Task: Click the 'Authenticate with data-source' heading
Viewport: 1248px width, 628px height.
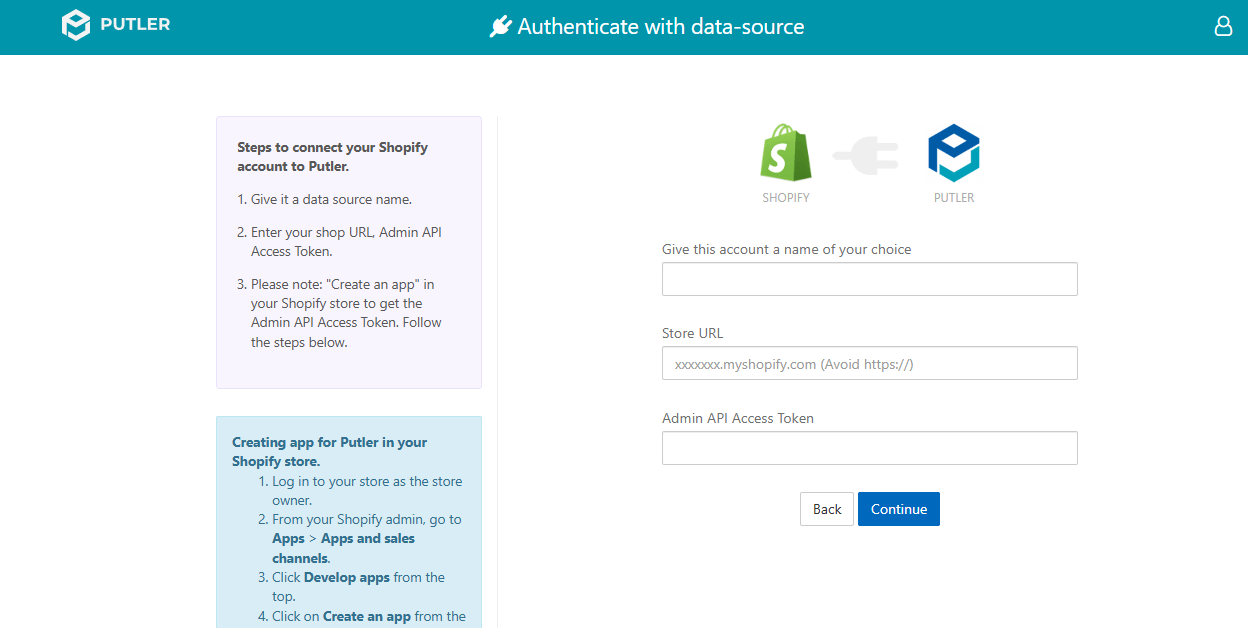Action: pyautogui.click(x=661, y=27)
